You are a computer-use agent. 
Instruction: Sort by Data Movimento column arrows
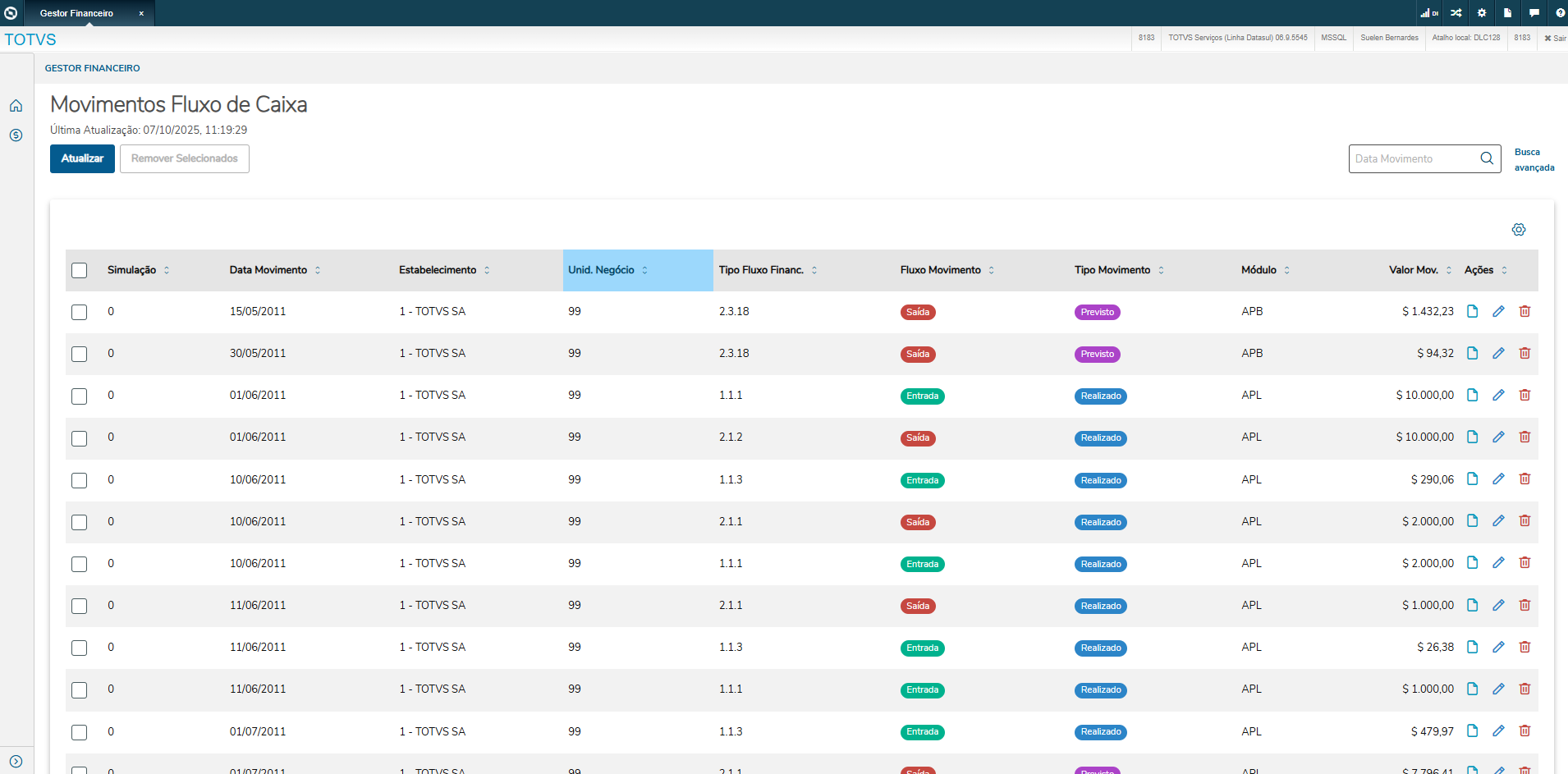pos(318,270)
